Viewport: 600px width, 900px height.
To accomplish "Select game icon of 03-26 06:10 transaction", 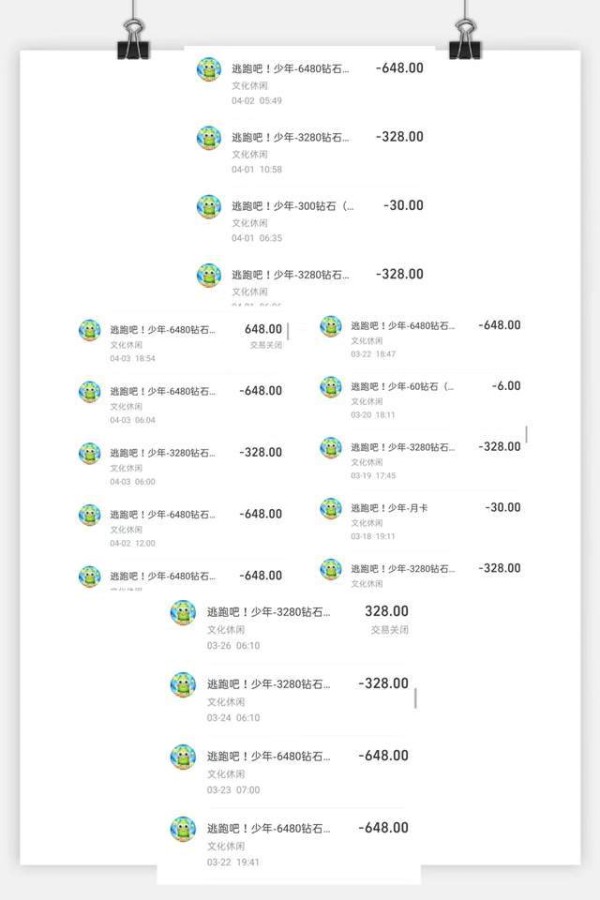I will [182, 612].
